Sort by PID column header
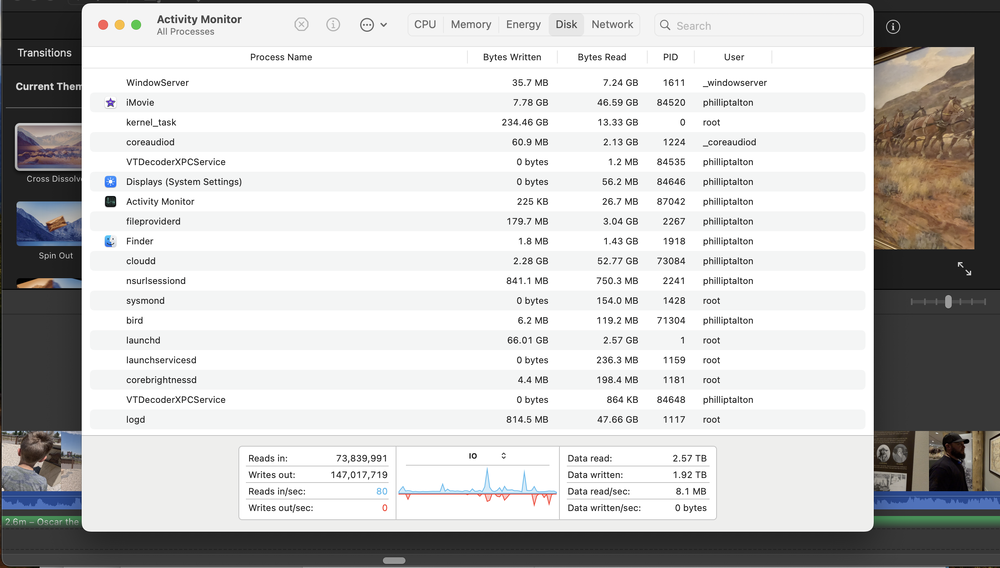The image size is (1000, 568). coord(670,57)
